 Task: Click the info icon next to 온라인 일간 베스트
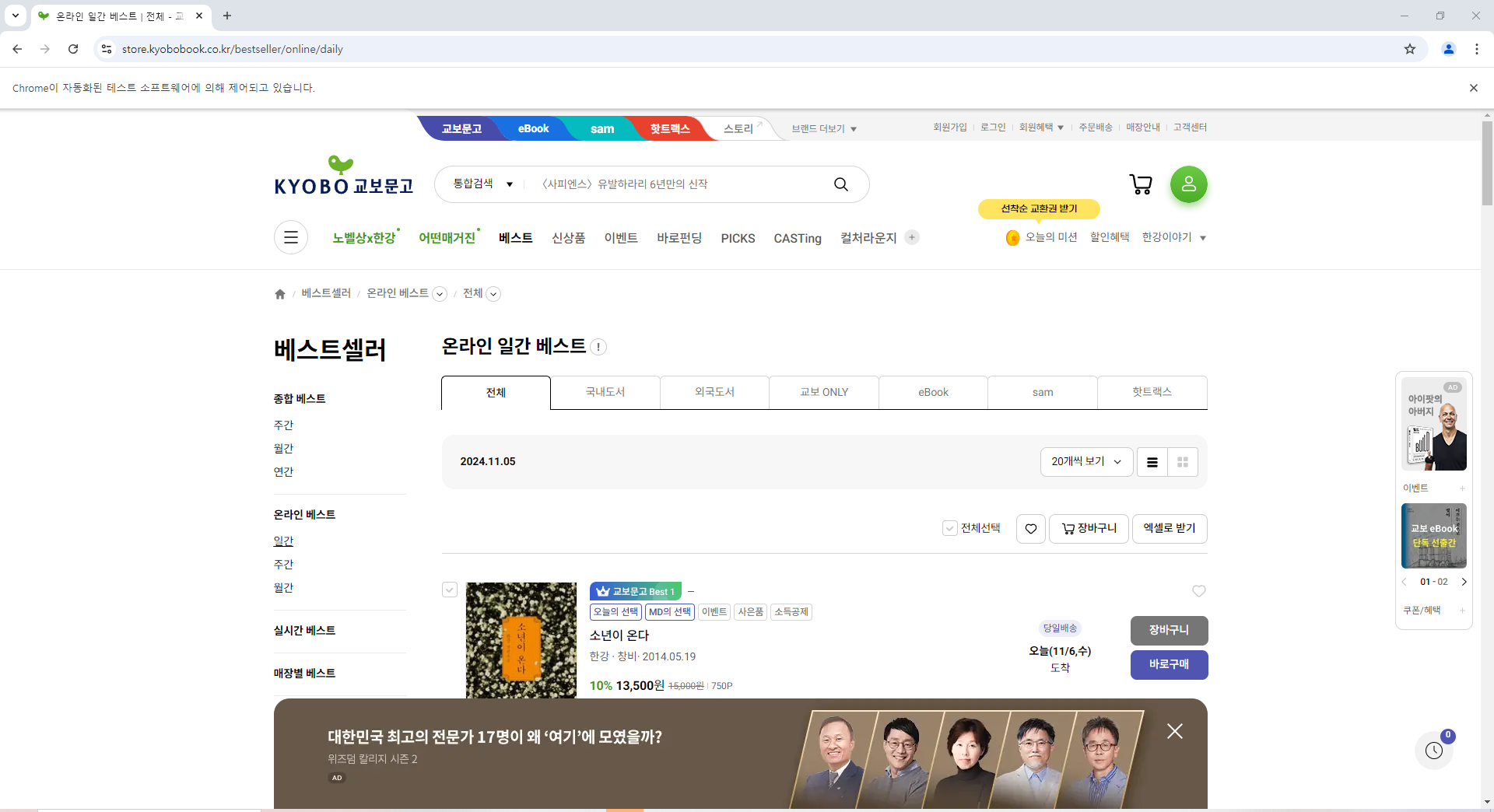point(598,347)
